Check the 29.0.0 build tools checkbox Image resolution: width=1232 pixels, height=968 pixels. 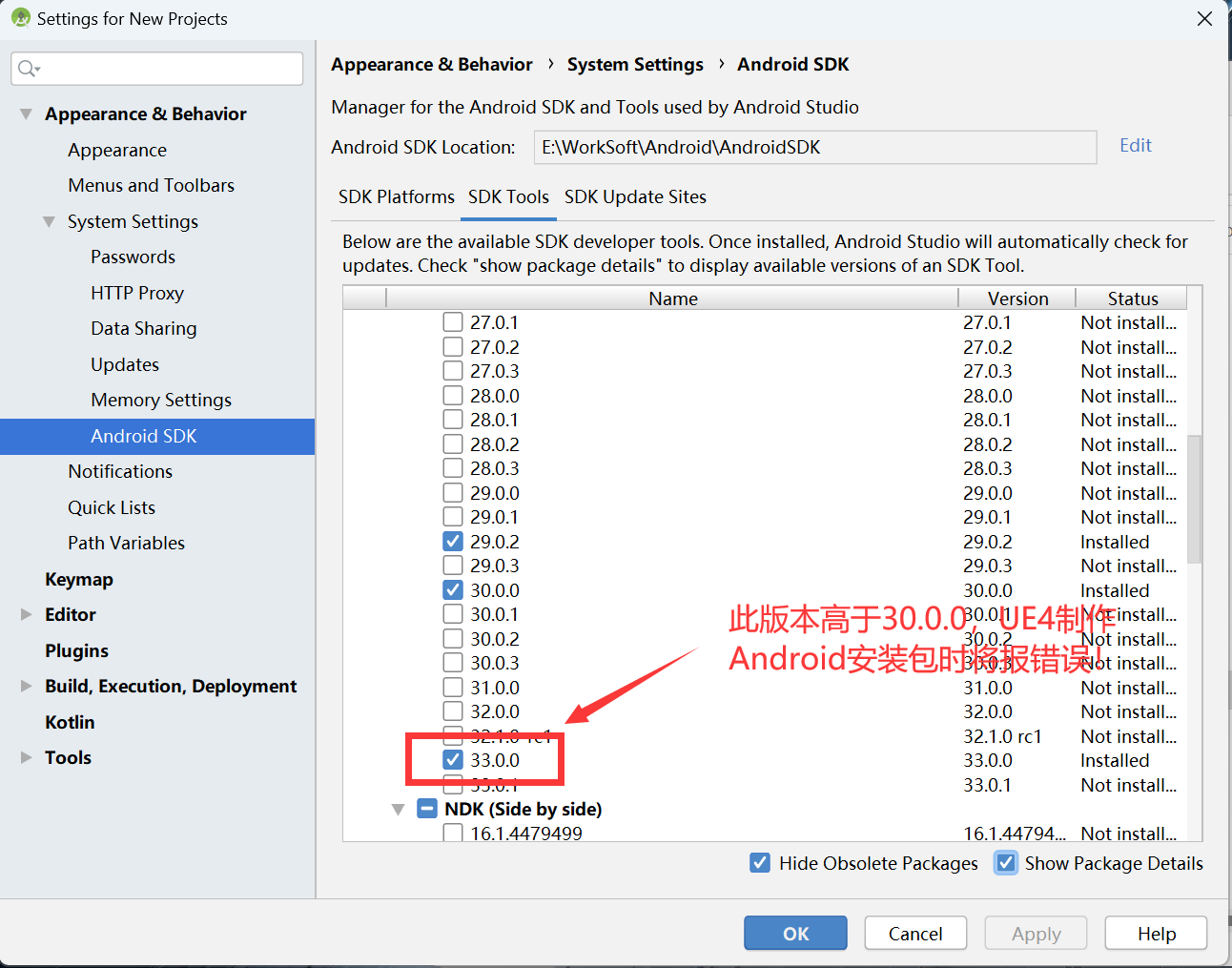click(x=453, y=494)
